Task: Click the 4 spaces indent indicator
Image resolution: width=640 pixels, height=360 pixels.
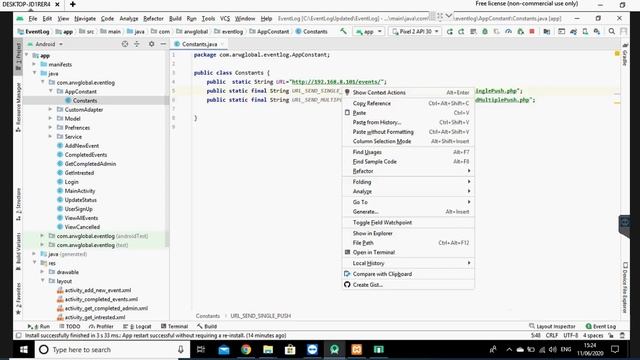Action: click(x=593, y=336)
